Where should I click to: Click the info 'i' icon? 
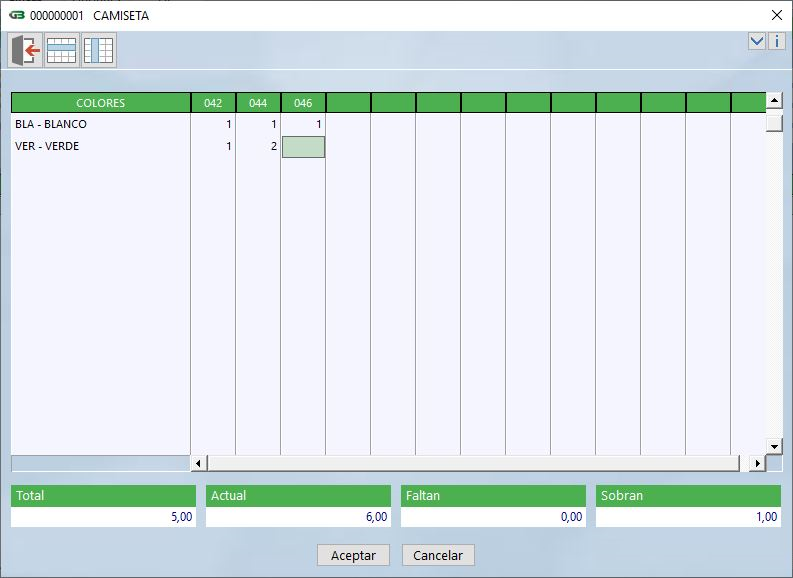coord(776,41)
